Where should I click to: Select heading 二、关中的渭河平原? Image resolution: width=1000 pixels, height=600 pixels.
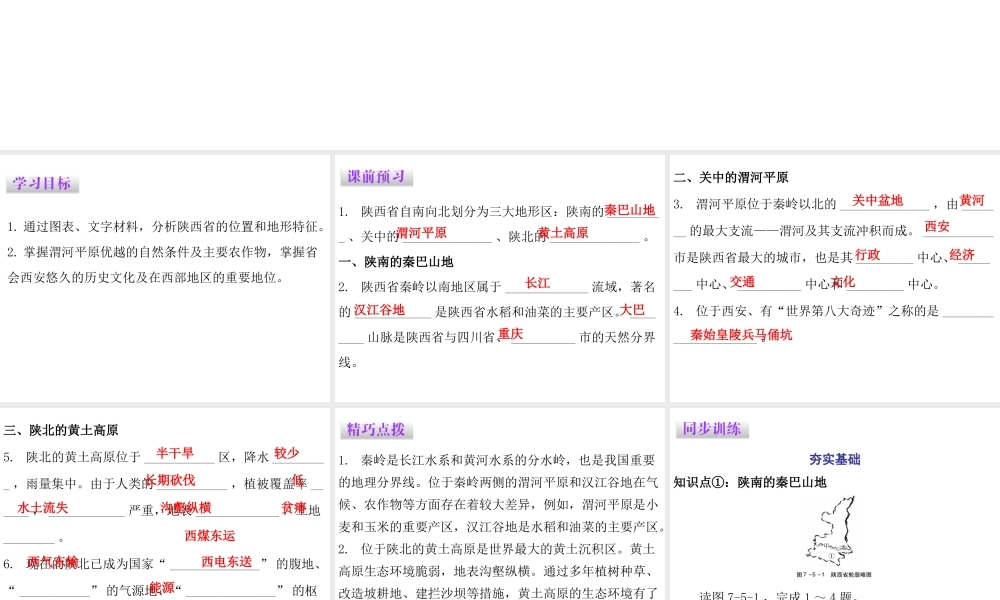[731, 177]
